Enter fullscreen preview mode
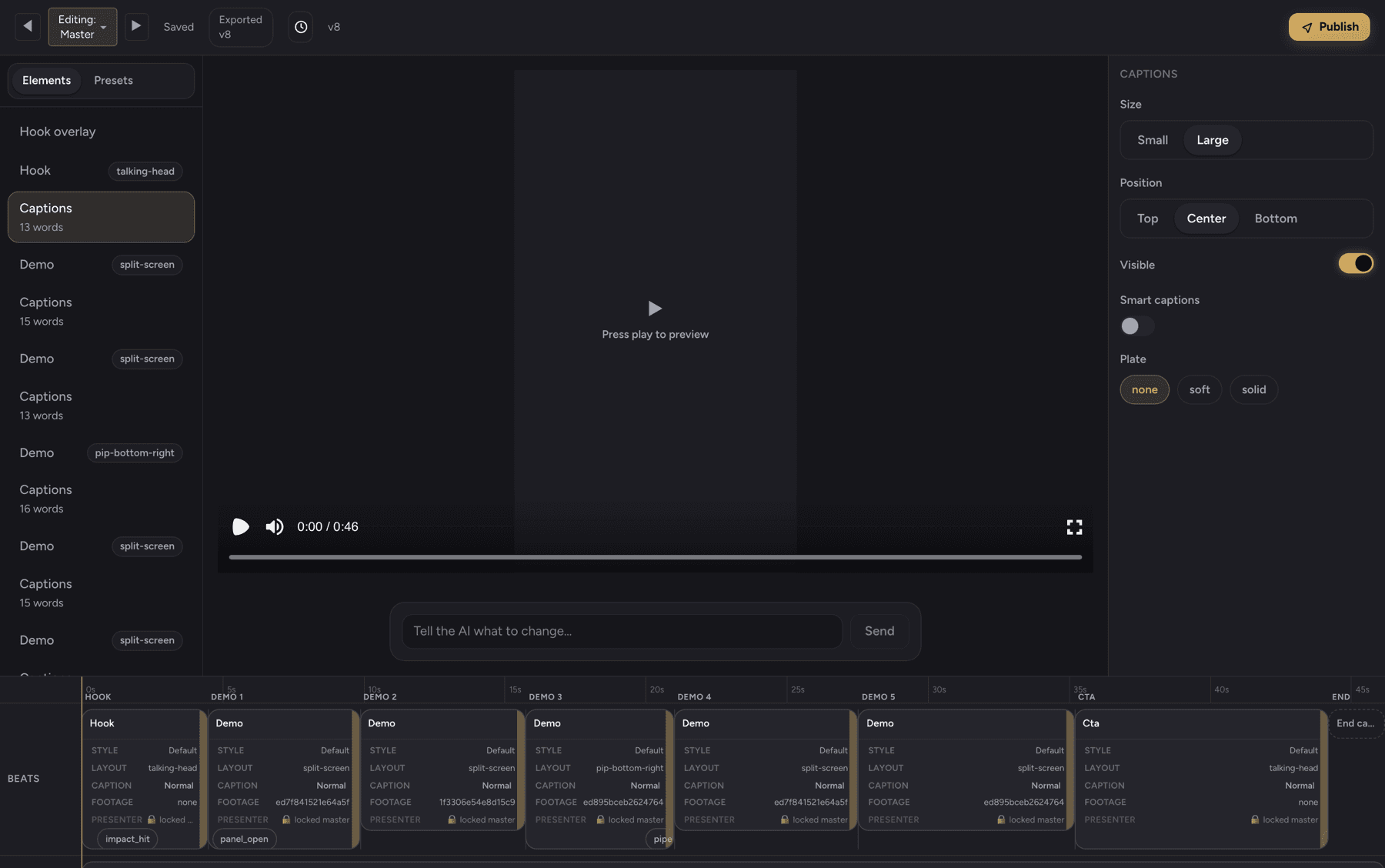 pos(1074,526)
